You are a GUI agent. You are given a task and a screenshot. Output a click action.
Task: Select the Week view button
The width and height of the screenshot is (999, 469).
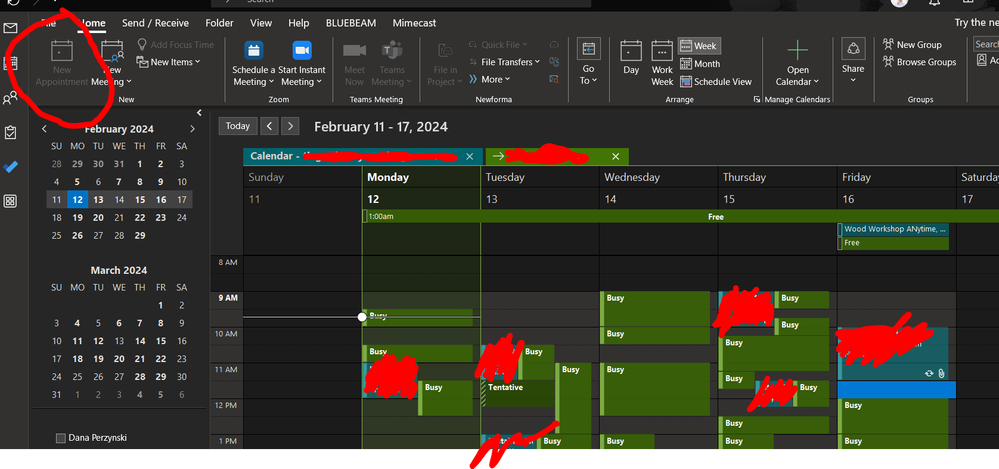pos(699,46)
